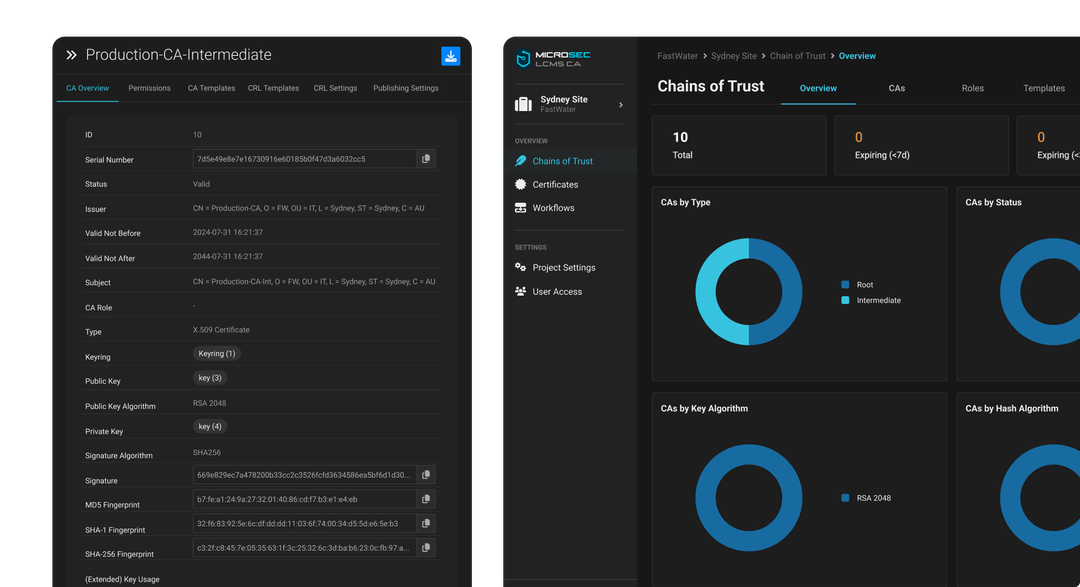Viewport: 1080px width, 587px height.
Task: Open the Publishing Settings tab
Action: point(406,88)
